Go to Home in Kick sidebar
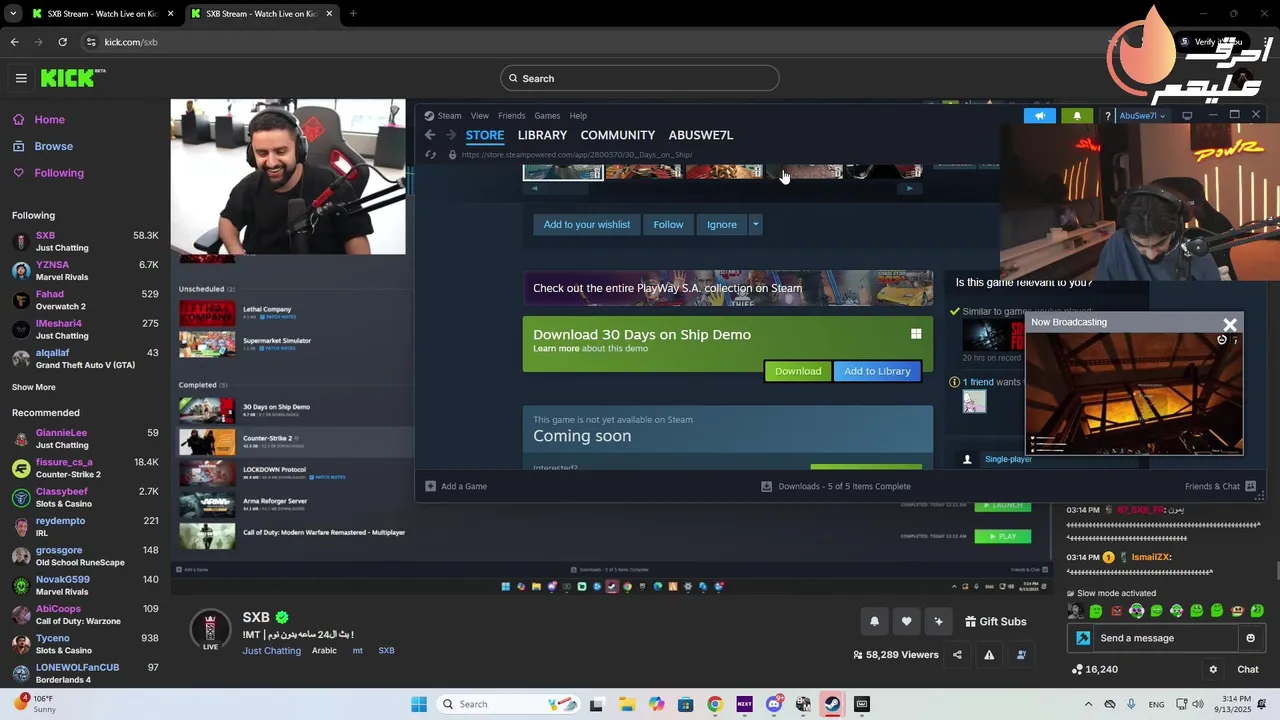This screenshot has width=1280, height=720. pyautogui.click(x=49, y=119)
